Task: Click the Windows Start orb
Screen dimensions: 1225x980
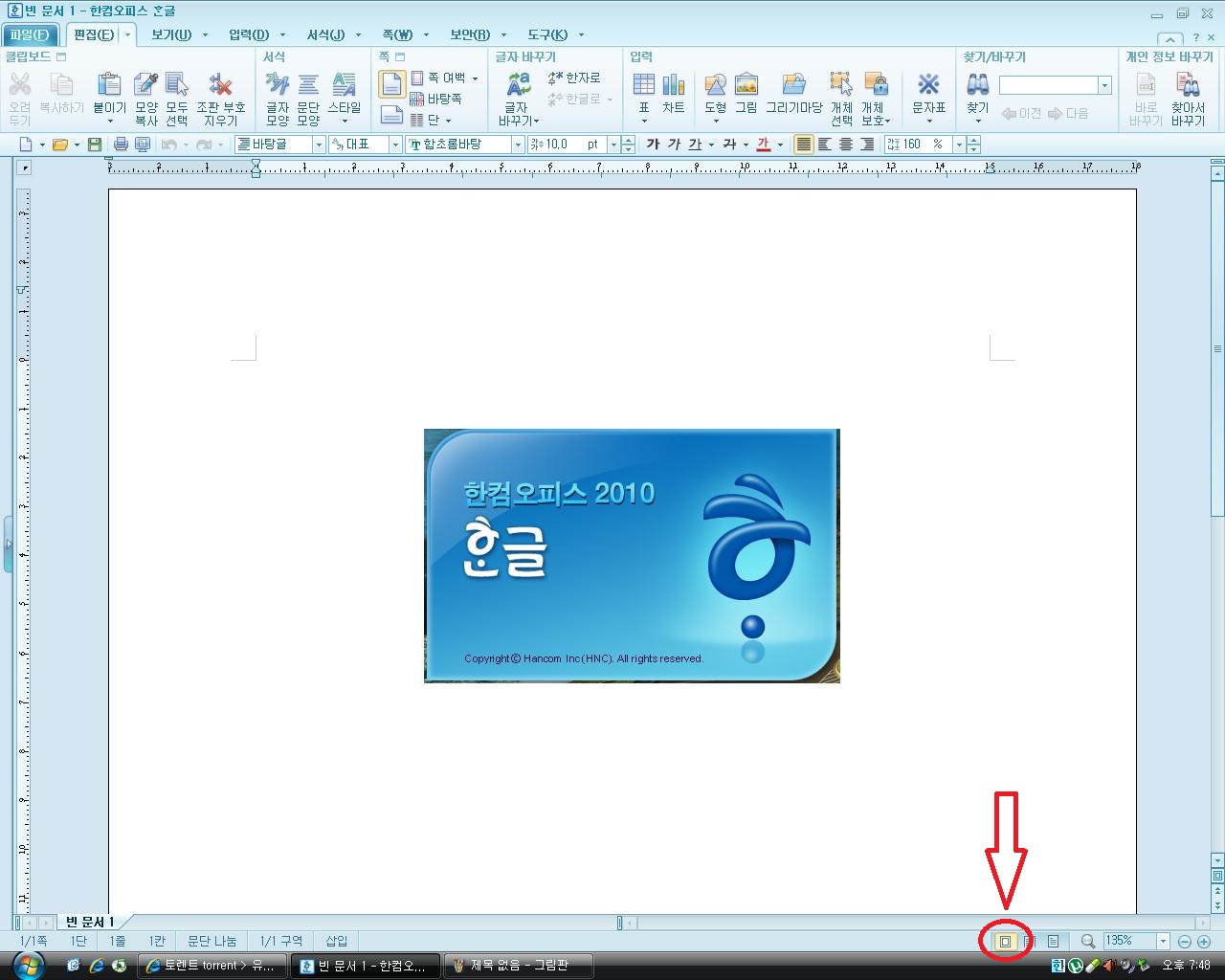Action: (x=29, y=965)
